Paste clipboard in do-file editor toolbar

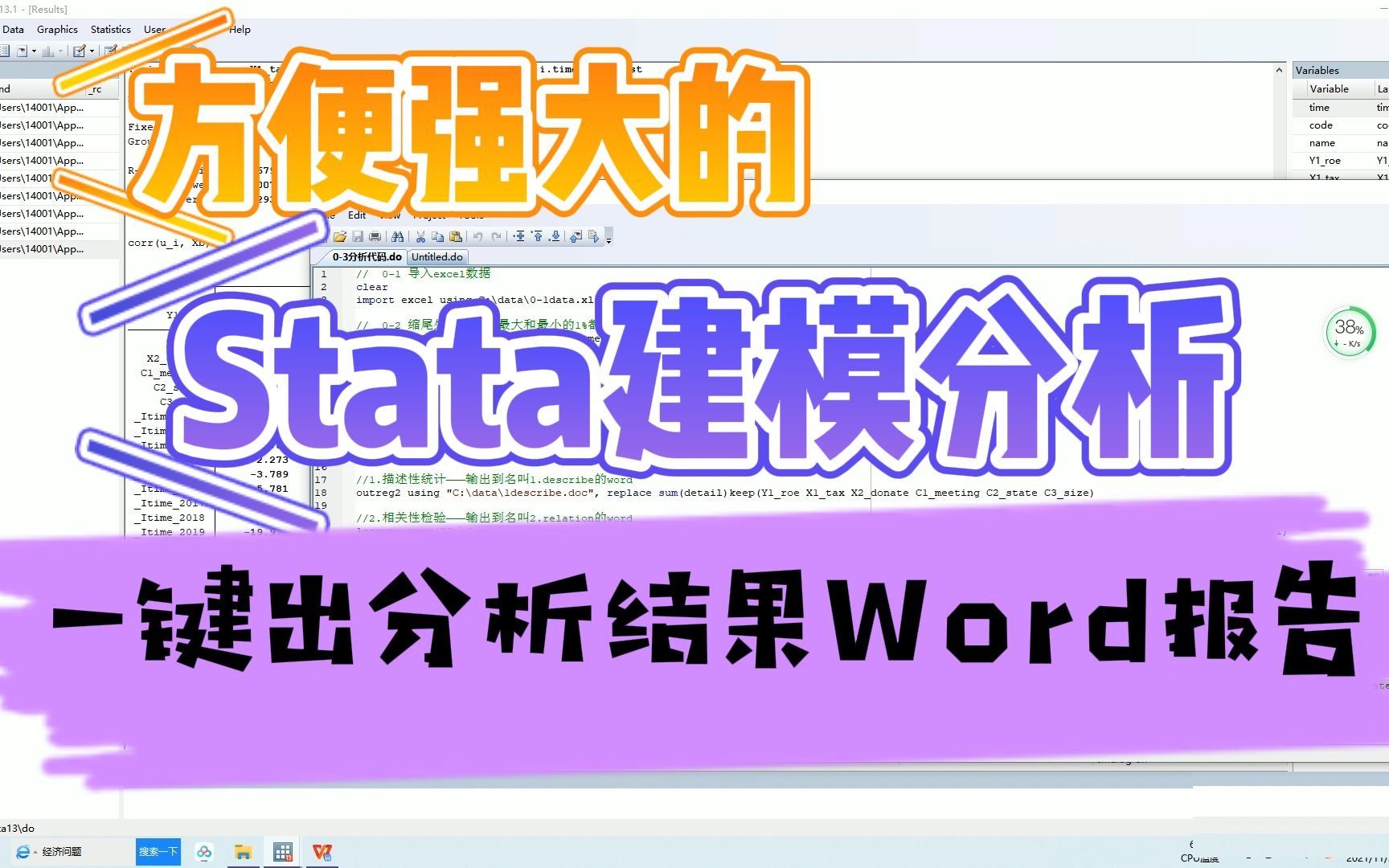click(x=455, y=236)
